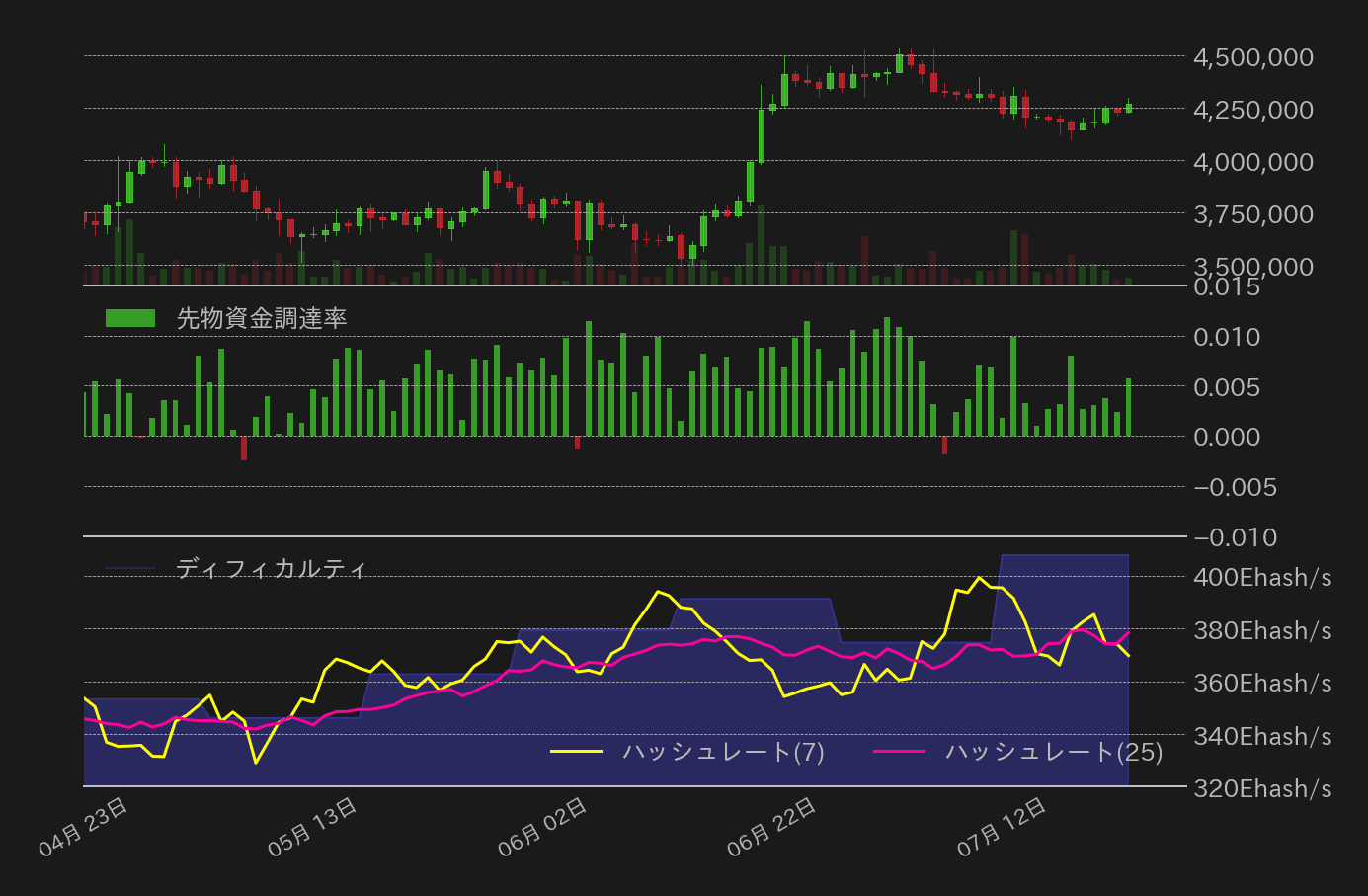Toggle the ハッシュレート(25) pink legend line
The width and height of the screenshot is (1368, 896).
click(x=902, y=752)
